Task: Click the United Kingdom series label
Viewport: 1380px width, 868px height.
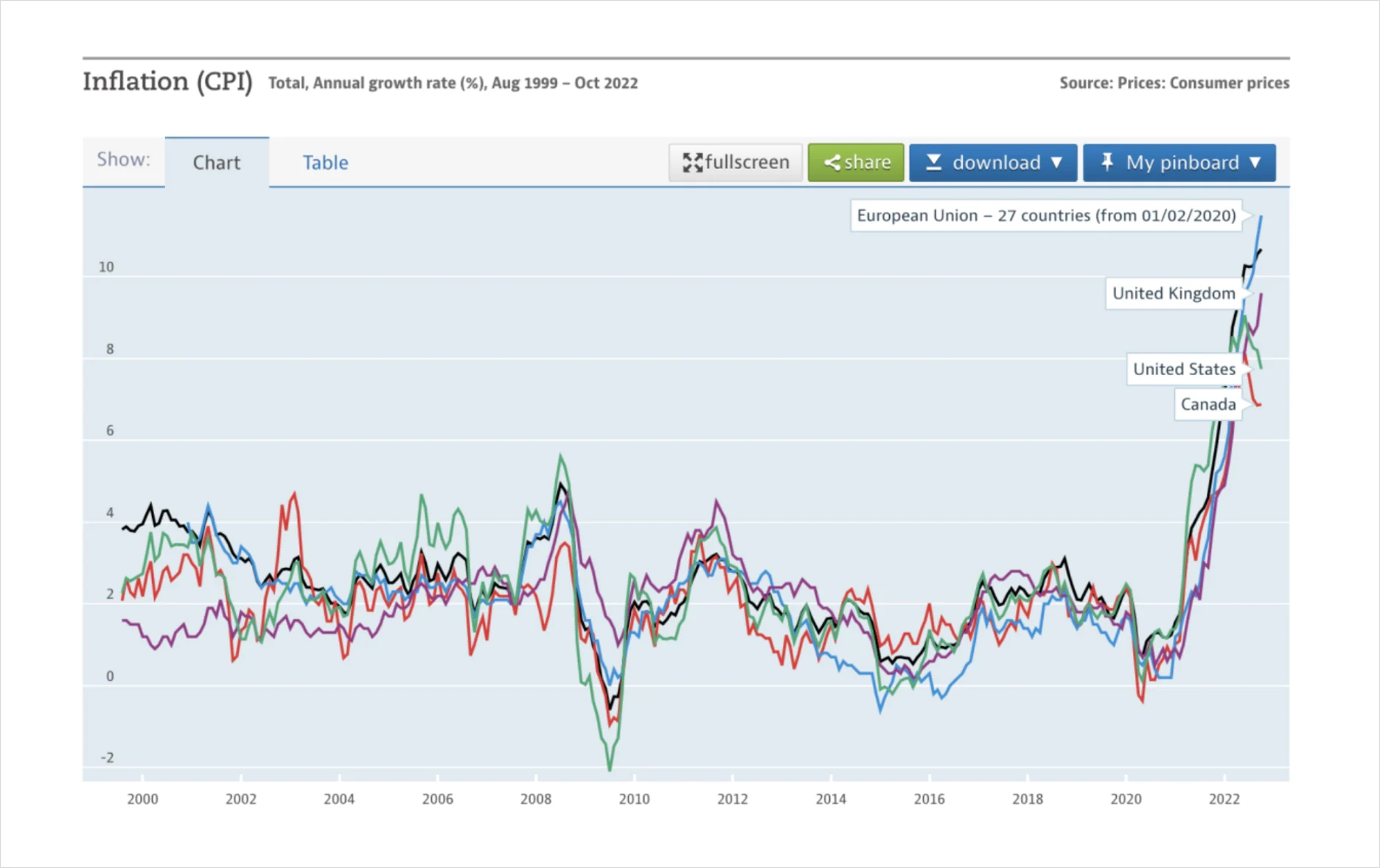Action: [x=1174, y=293]
